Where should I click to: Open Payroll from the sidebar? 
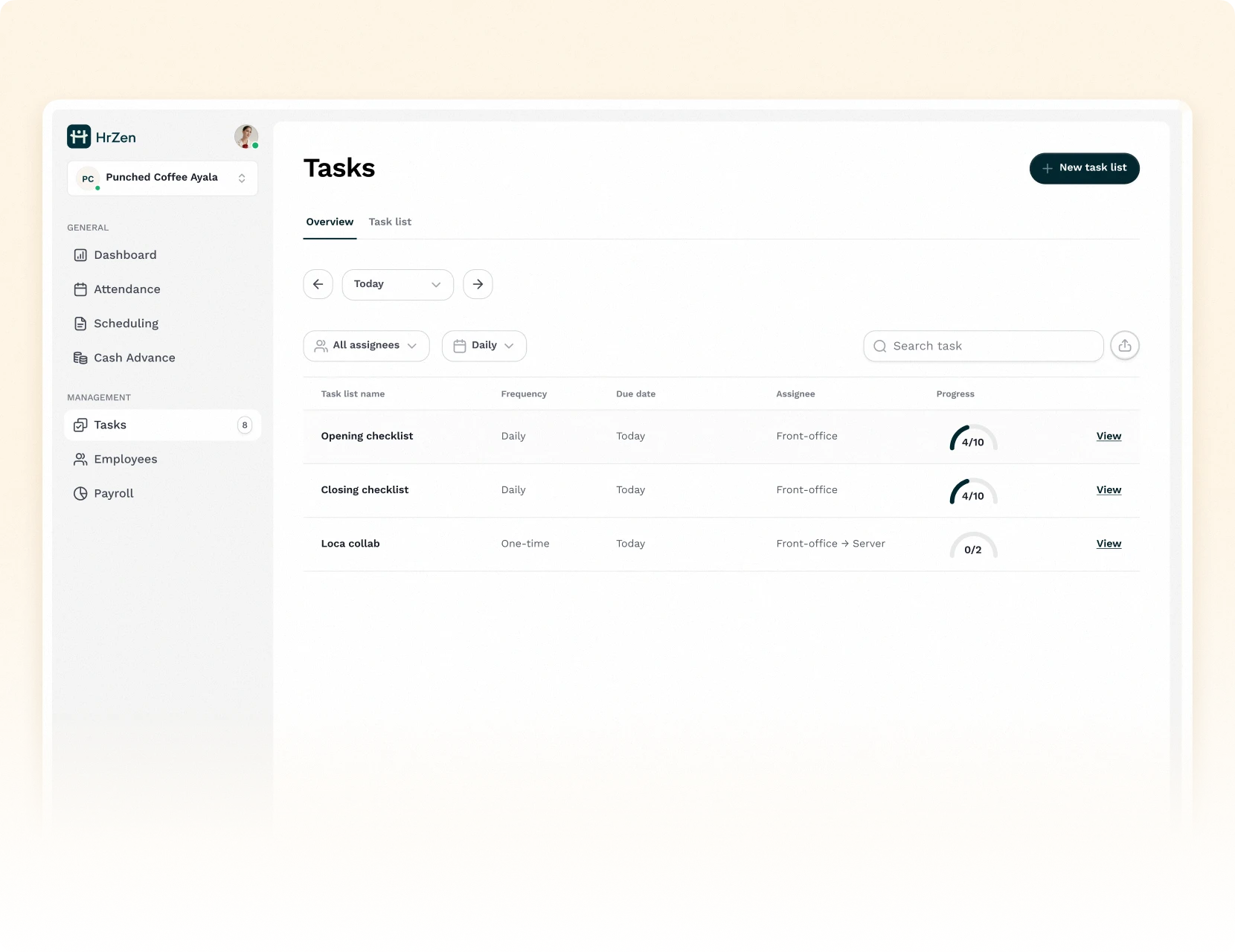(x=113, y=493)
